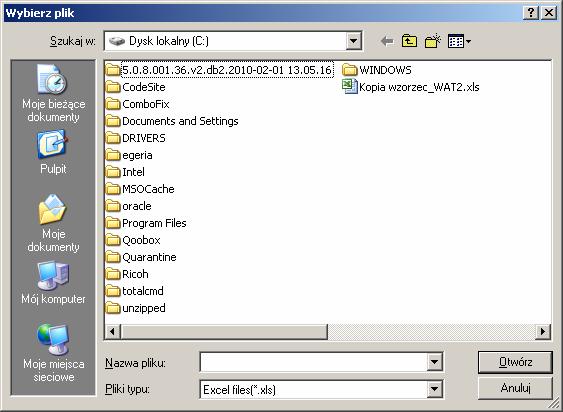
Task: Select the ComboFix folder
Action: pyautogui.click(x=138, y=104)
